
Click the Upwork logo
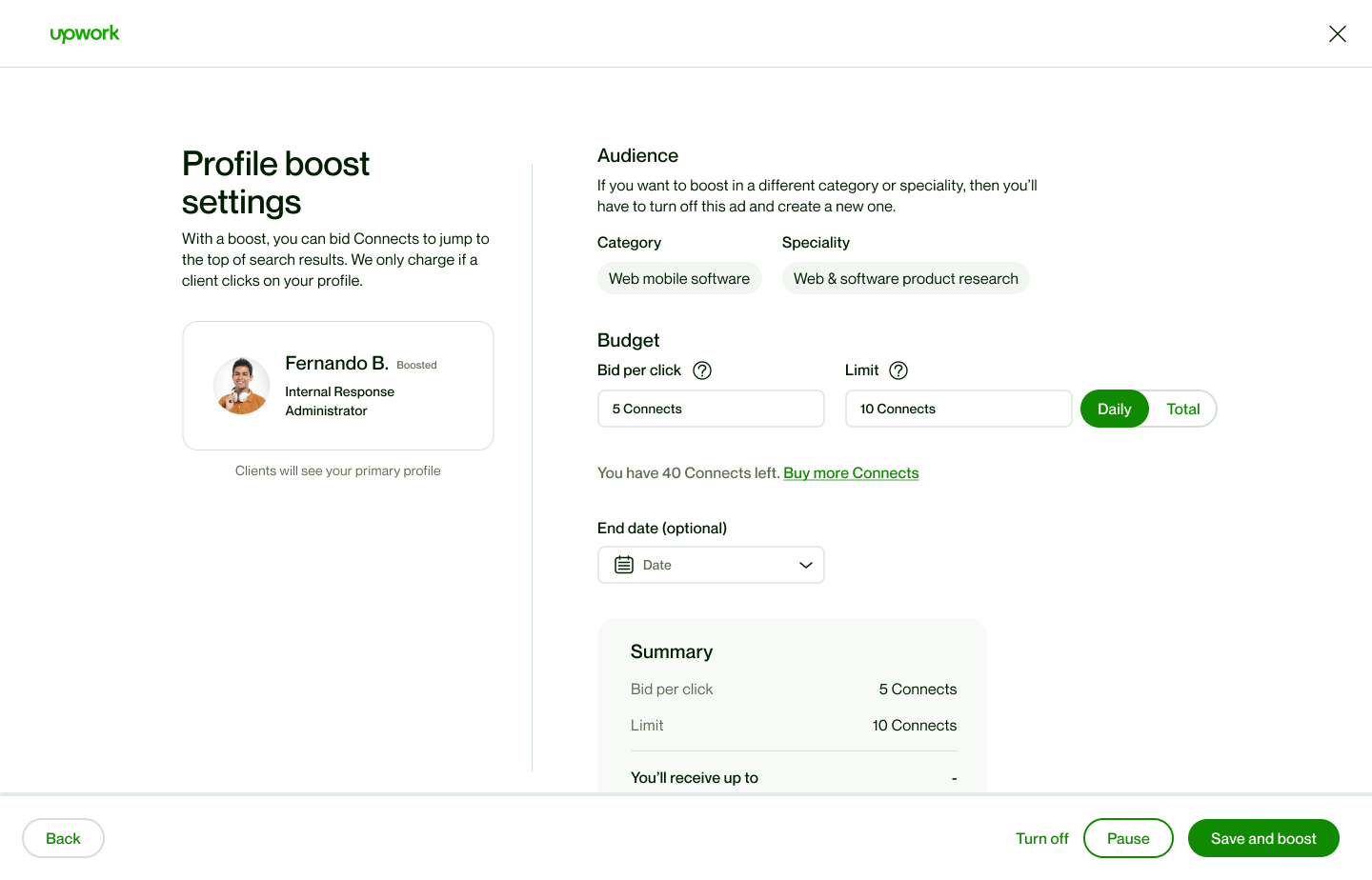click(x=85, y=34)
